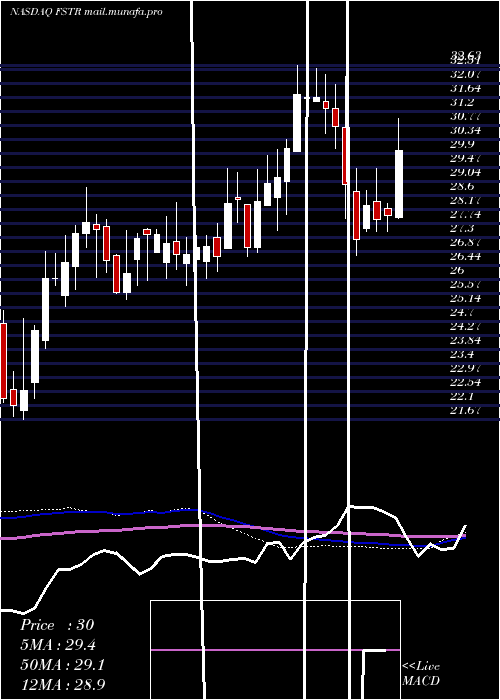Click the 27.3 price level label

tap(462, 229)
